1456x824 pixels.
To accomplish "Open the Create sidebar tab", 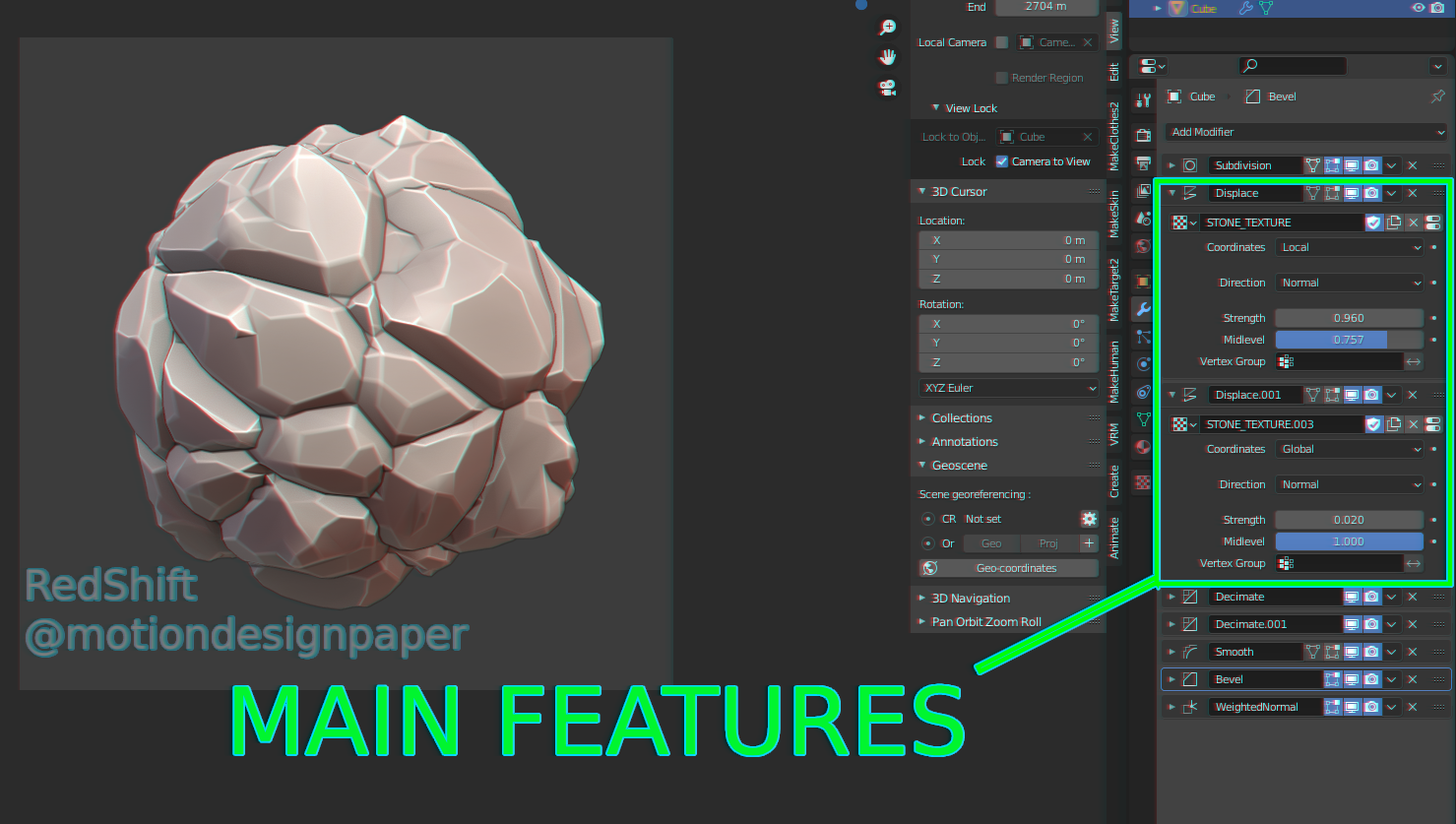I will coord(1113,481).
